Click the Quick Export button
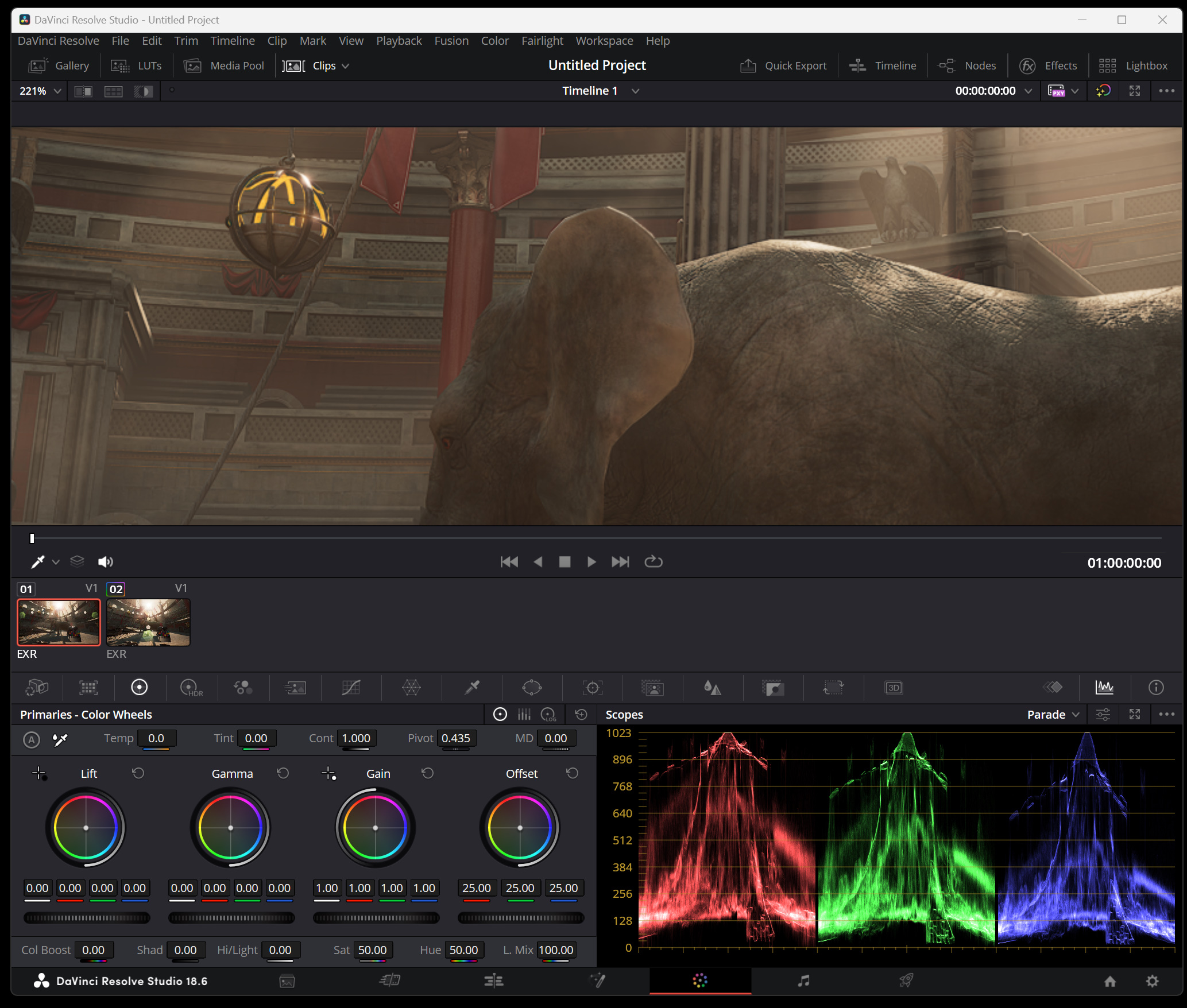Screen dimensions: 1187x1008 point(783,66)
